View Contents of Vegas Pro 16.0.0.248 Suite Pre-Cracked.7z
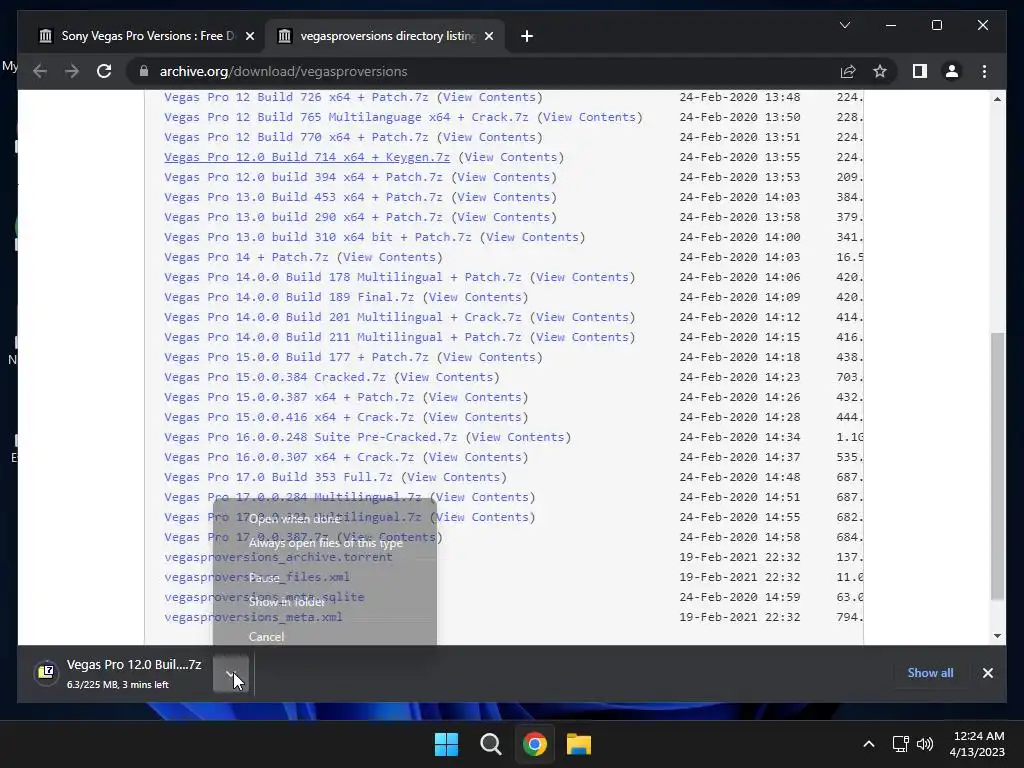The image size is (1024, 768). [517, 438]
